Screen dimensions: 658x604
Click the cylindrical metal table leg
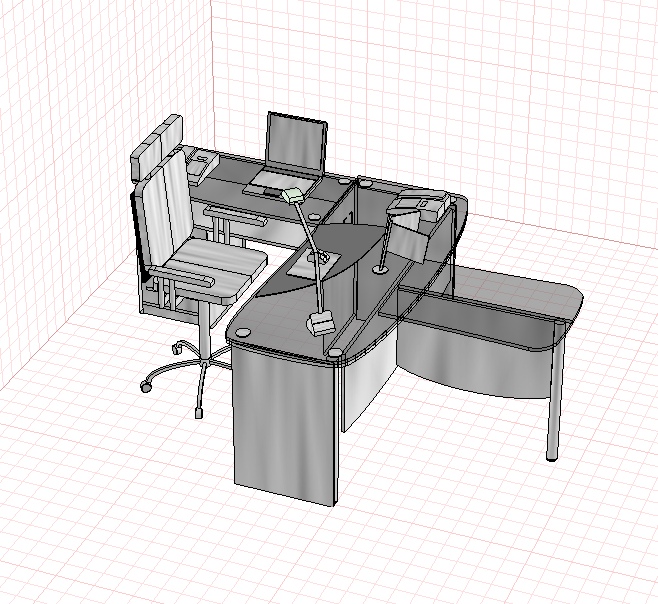click(x=555, y=390)
